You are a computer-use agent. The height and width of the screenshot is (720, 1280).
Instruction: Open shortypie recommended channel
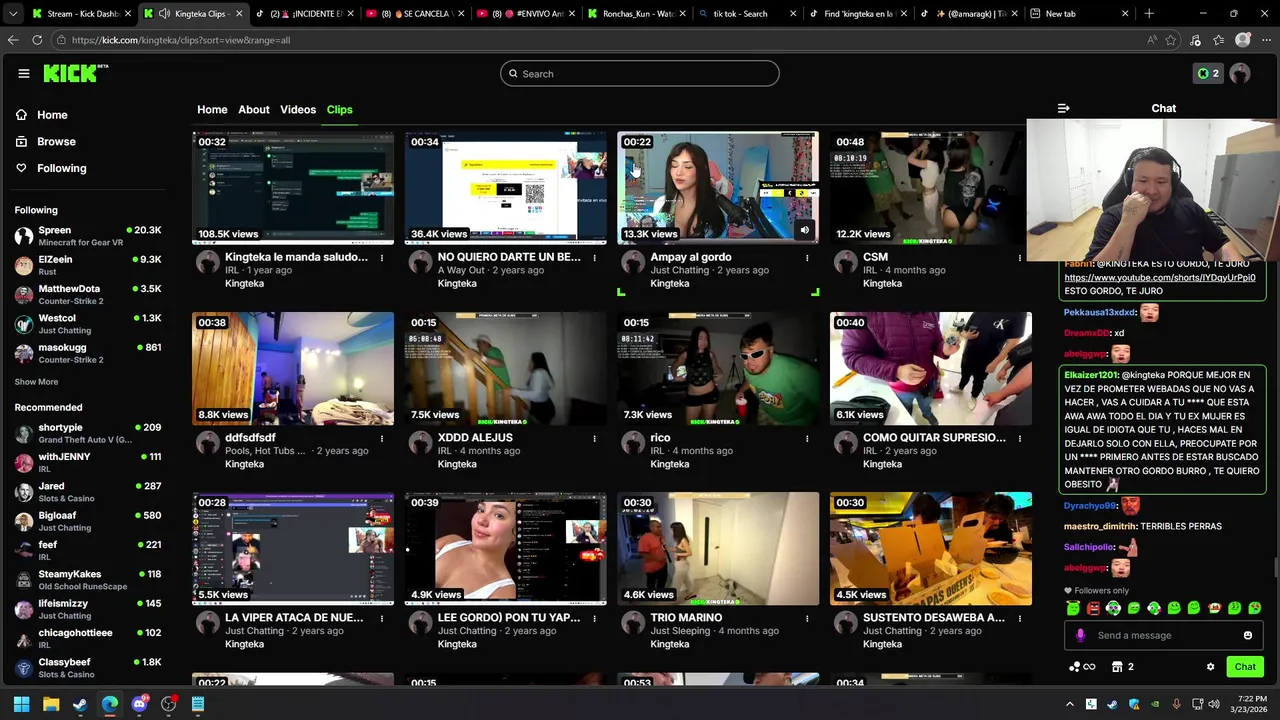(88, 433)
